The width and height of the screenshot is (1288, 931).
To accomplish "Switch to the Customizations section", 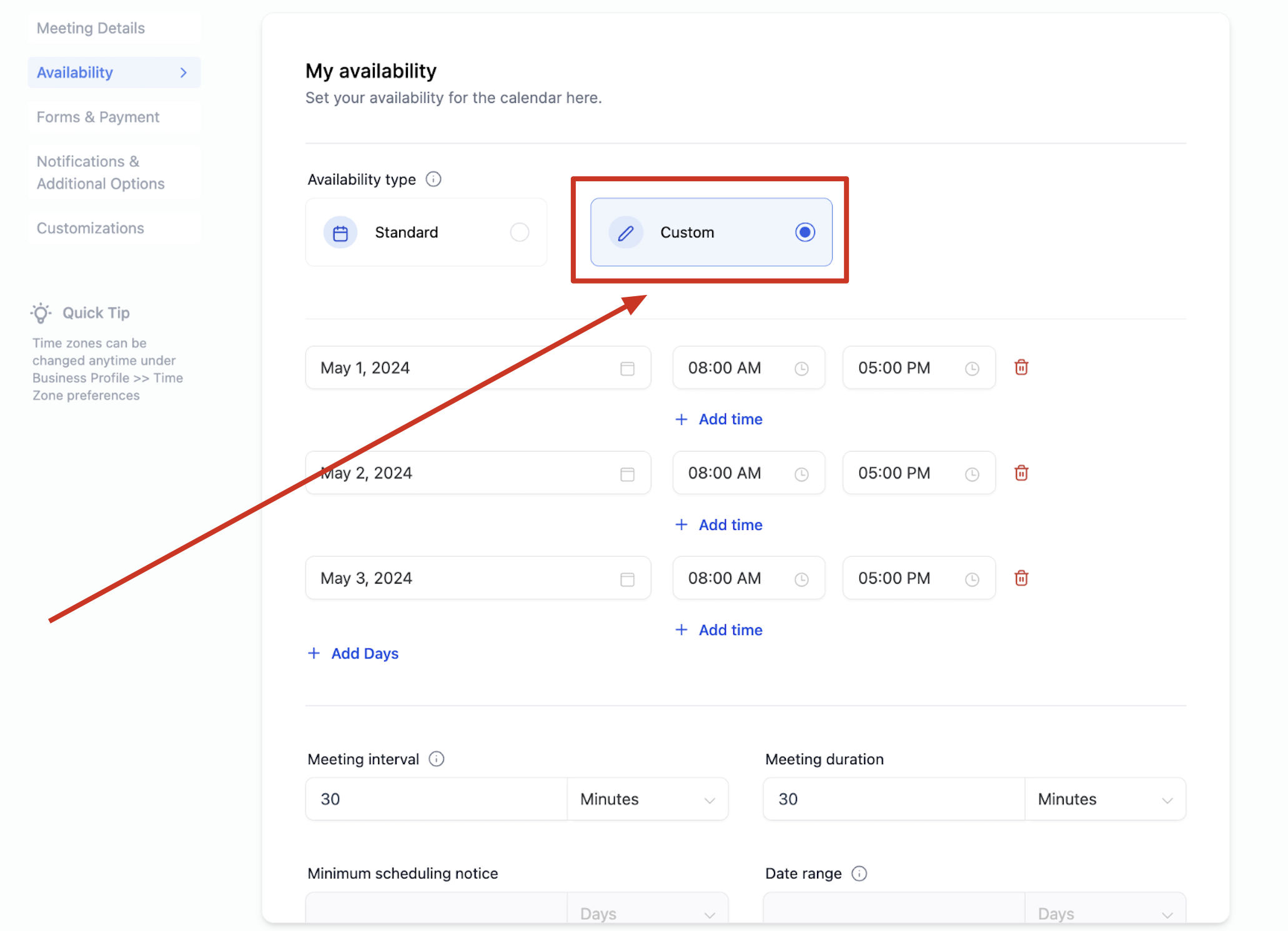I will (91, 228).
